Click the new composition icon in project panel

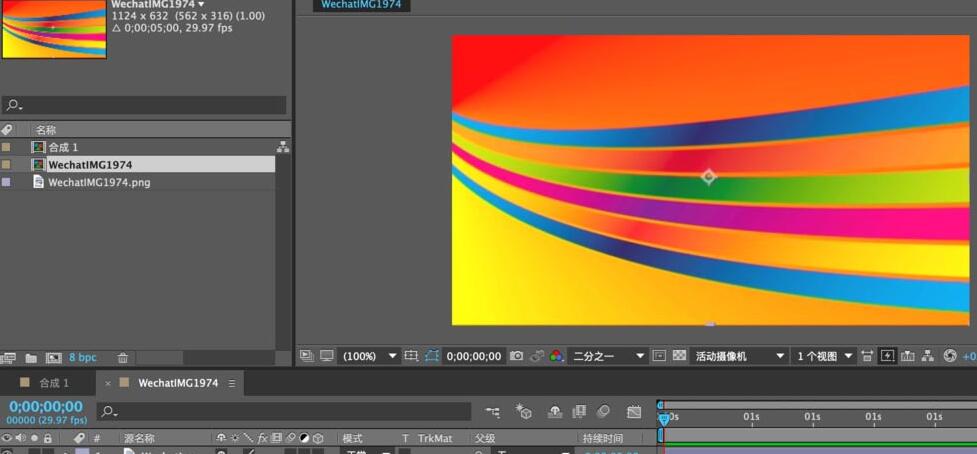(53, 358)
